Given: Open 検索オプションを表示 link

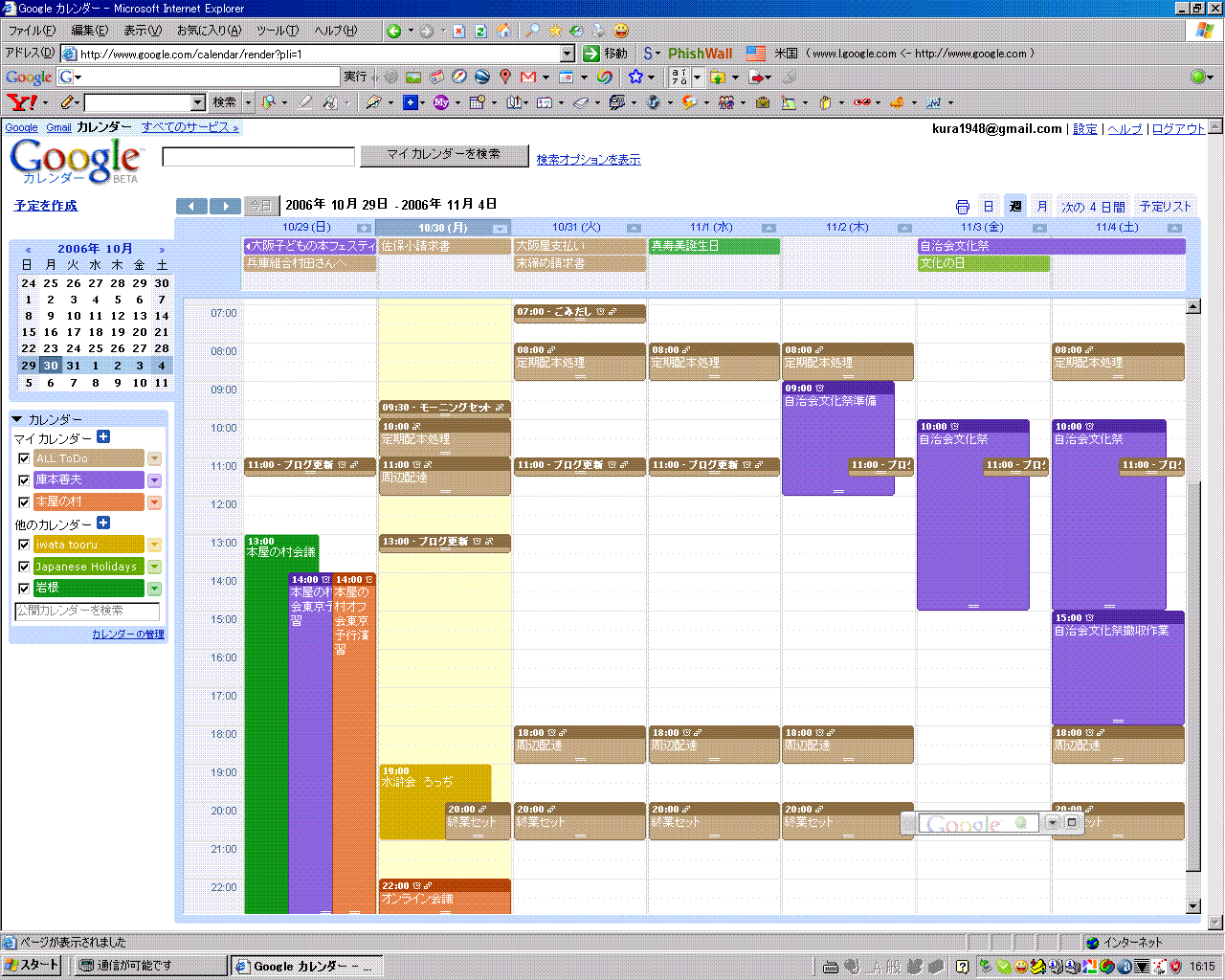Looking at the screenshot, I should coord(589,160).
